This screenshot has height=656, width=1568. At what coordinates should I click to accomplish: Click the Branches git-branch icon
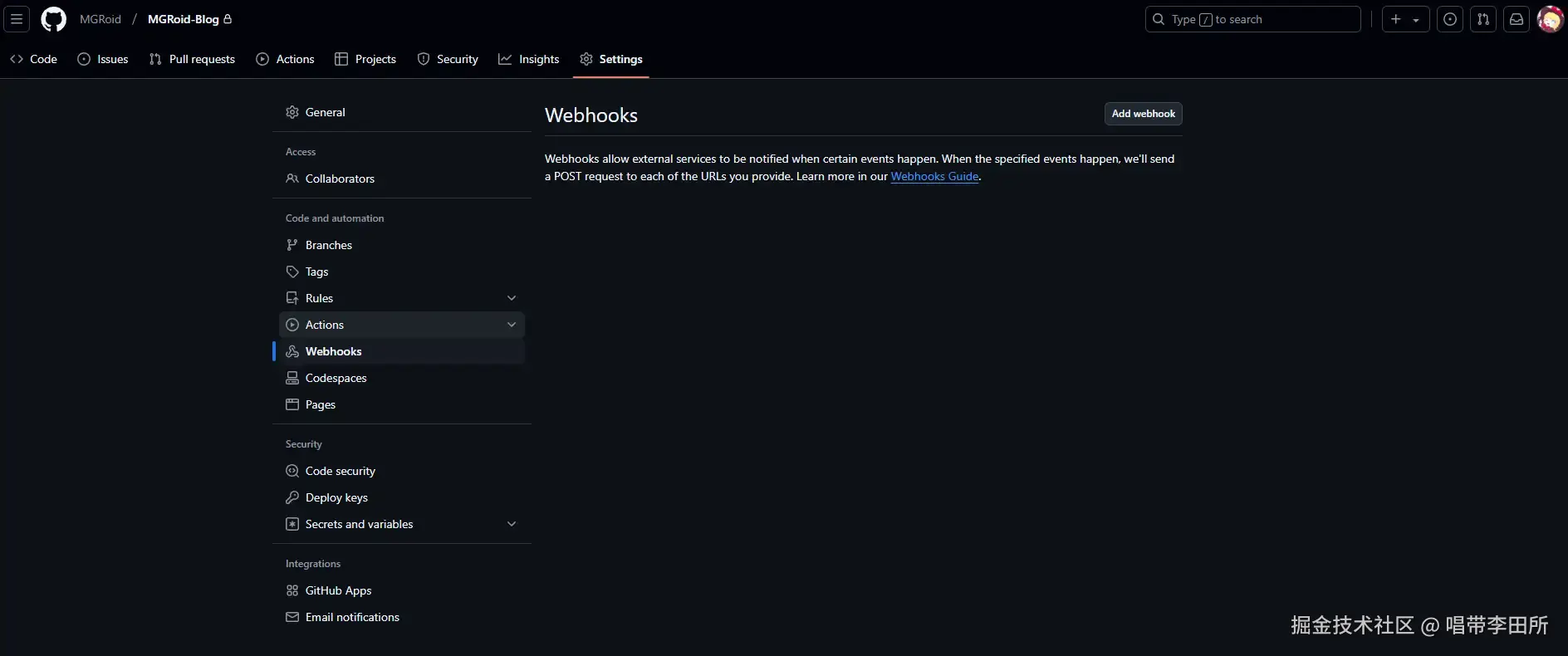pos(292,245)
